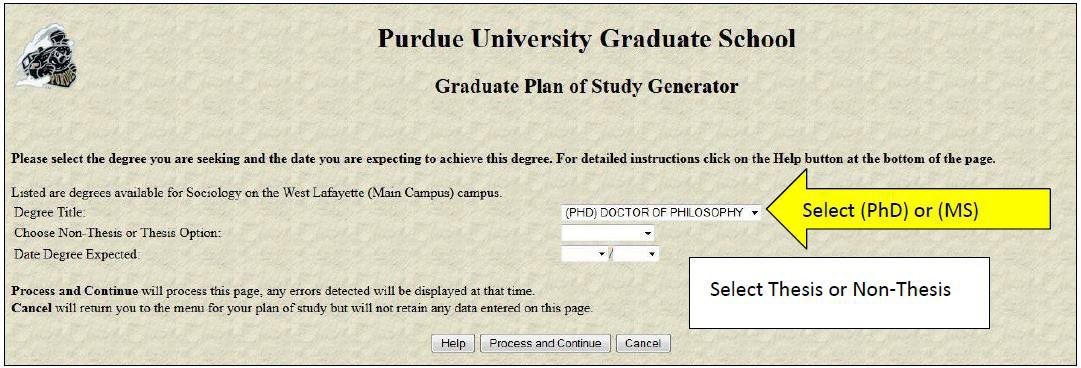The height and width of the screenshot is (368, 1081).
Task: Click the Cancel button
Action: [x=643, y=343]
